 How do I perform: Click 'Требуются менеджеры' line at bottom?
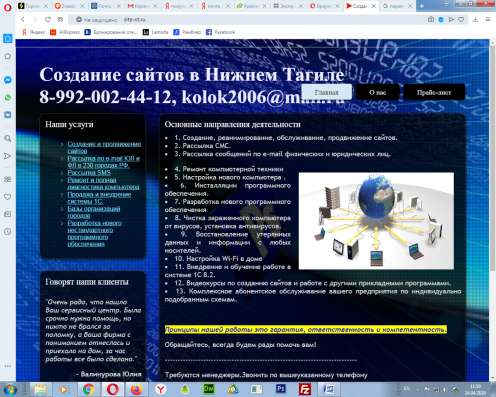pyautogui.click(x=266, y=375)
